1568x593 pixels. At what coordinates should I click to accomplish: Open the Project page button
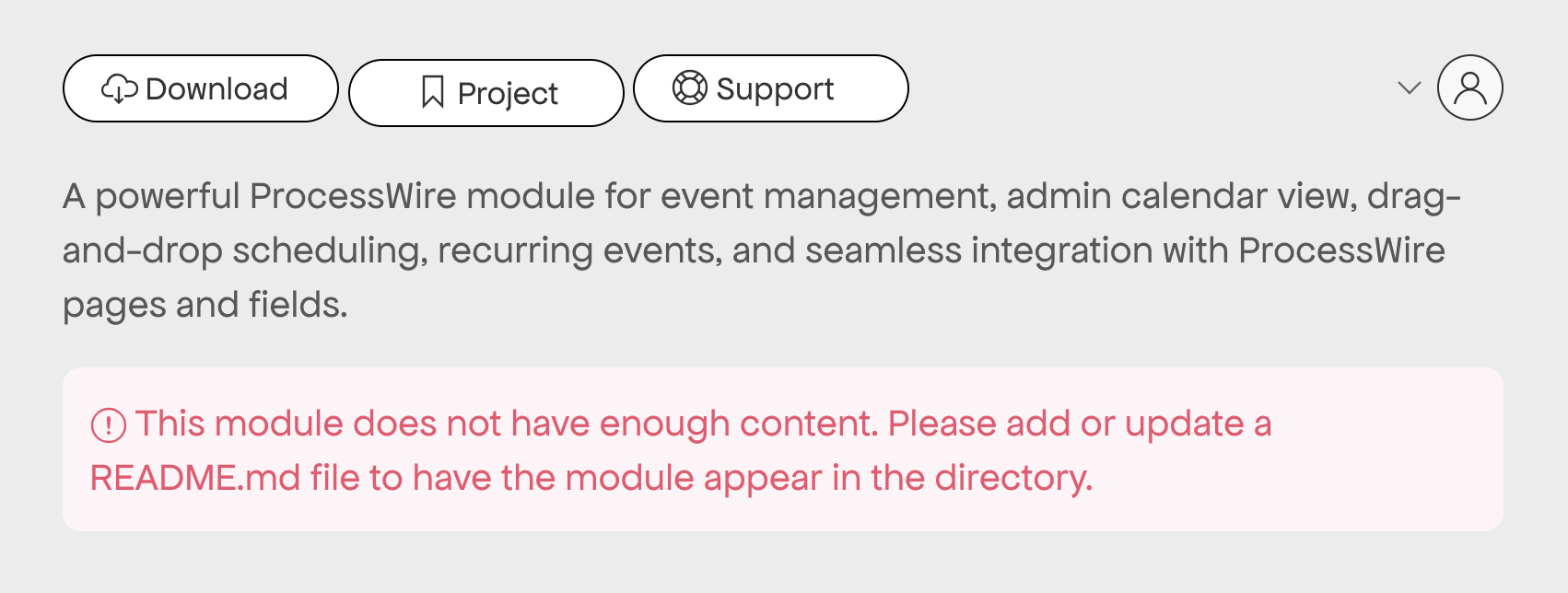[486, 93]
